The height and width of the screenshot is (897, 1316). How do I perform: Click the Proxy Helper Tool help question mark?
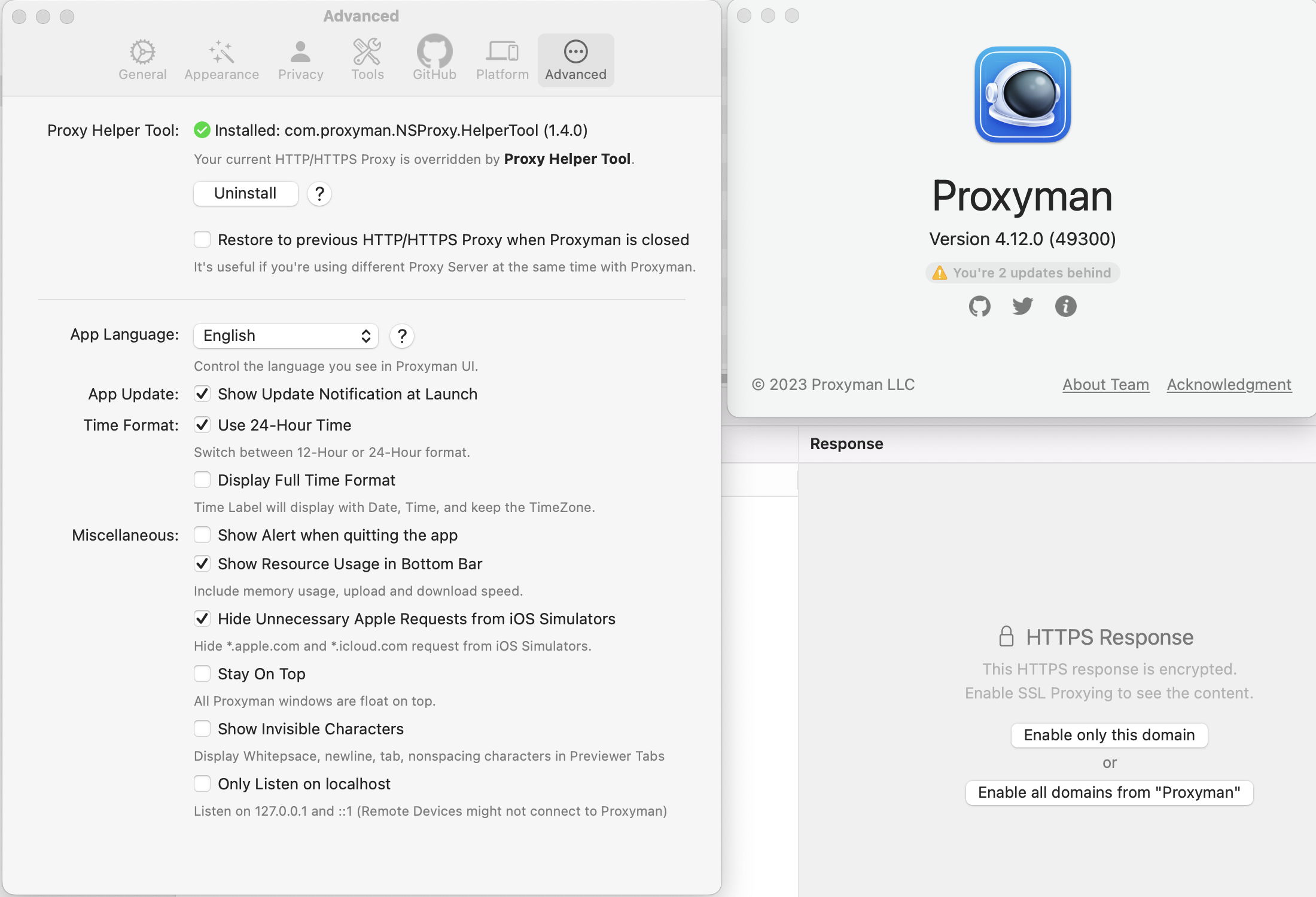(319, 194)
